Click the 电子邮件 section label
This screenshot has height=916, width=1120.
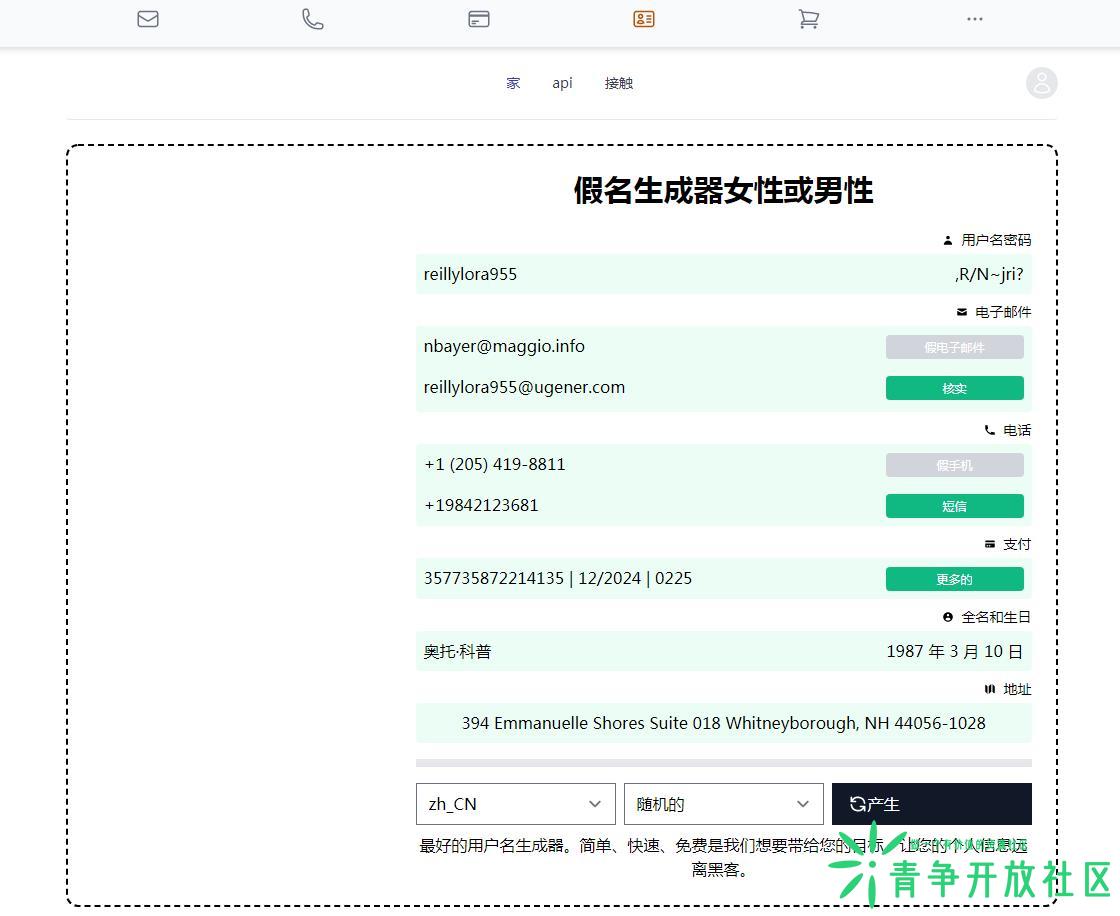click(x=1003, y=312)
